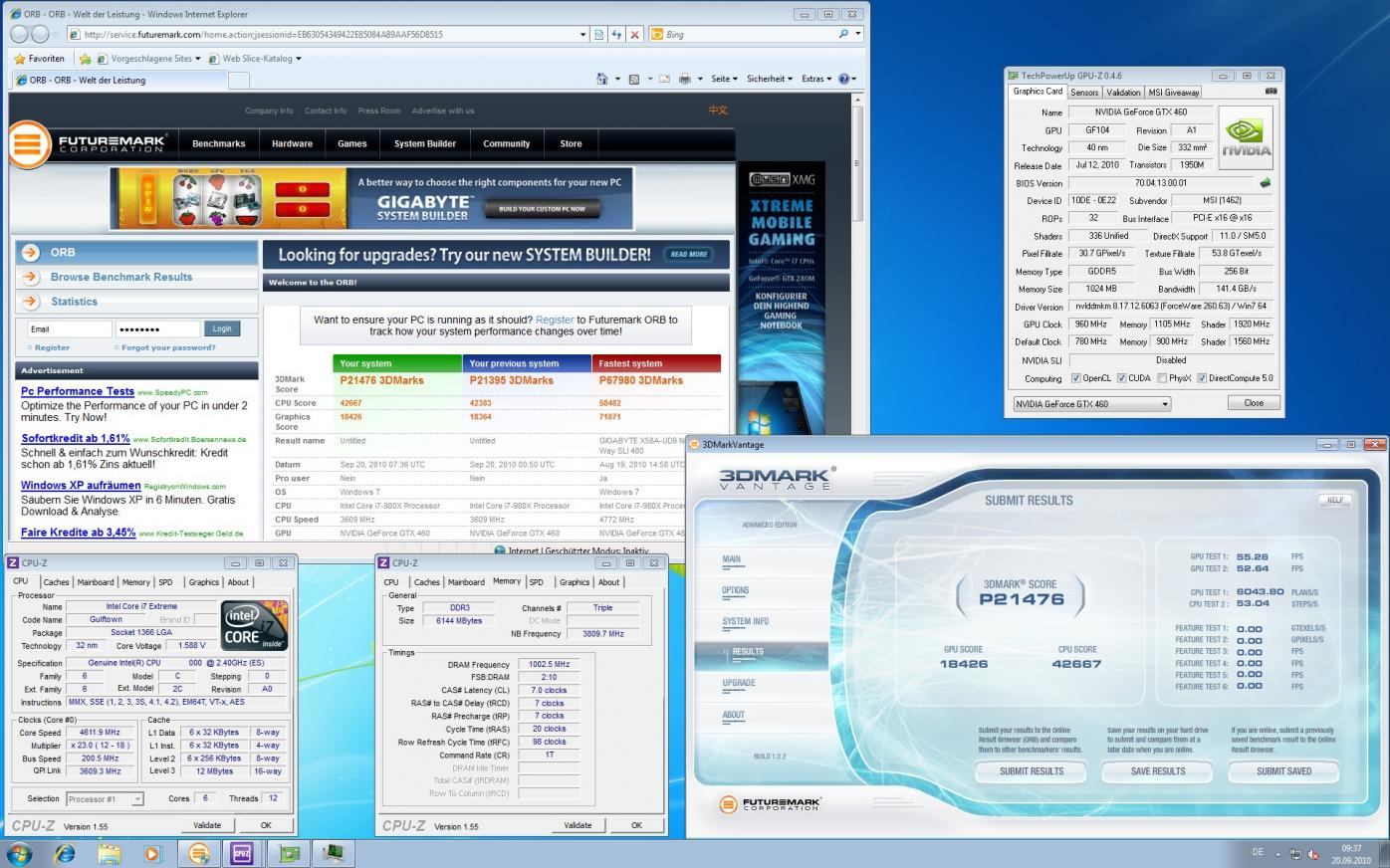Open the Windows Start menu
The height and width of the screenshot is (868, 1390).
tap(19, 854)
